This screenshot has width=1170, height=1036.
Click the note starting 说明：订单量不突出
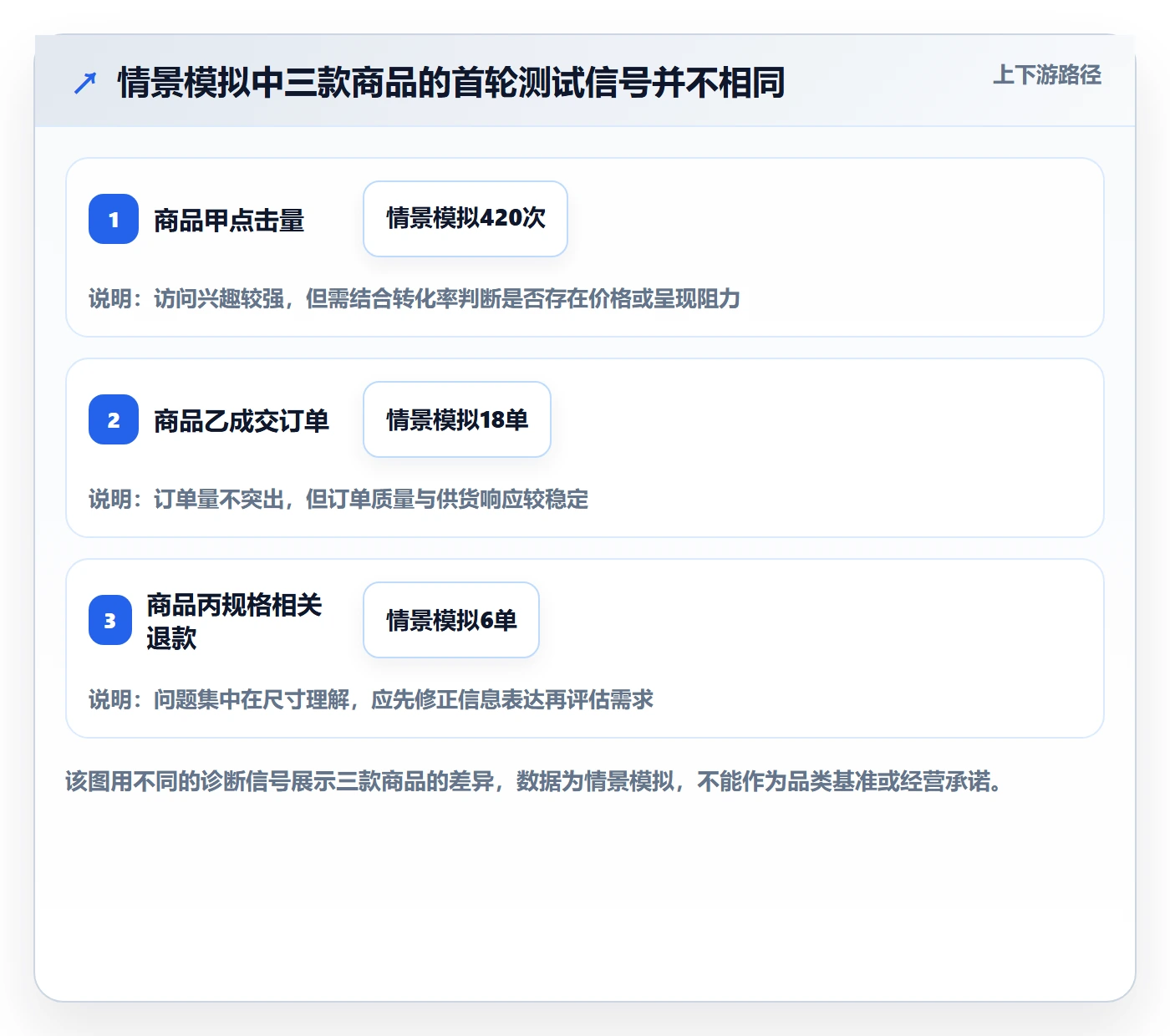pyautogui.click(x=338, y=499)
